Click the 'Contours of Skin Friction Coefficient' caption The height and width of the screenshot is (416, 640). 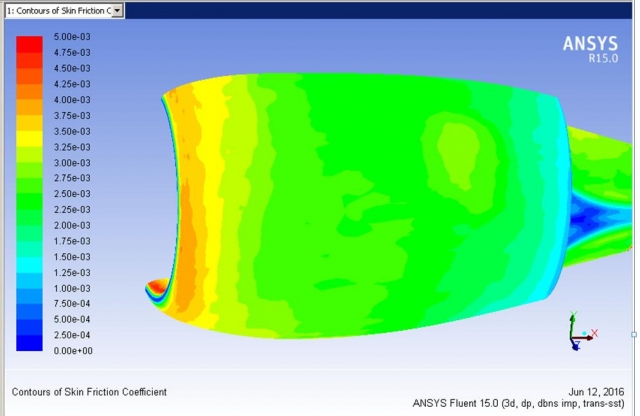coord(87,390)
